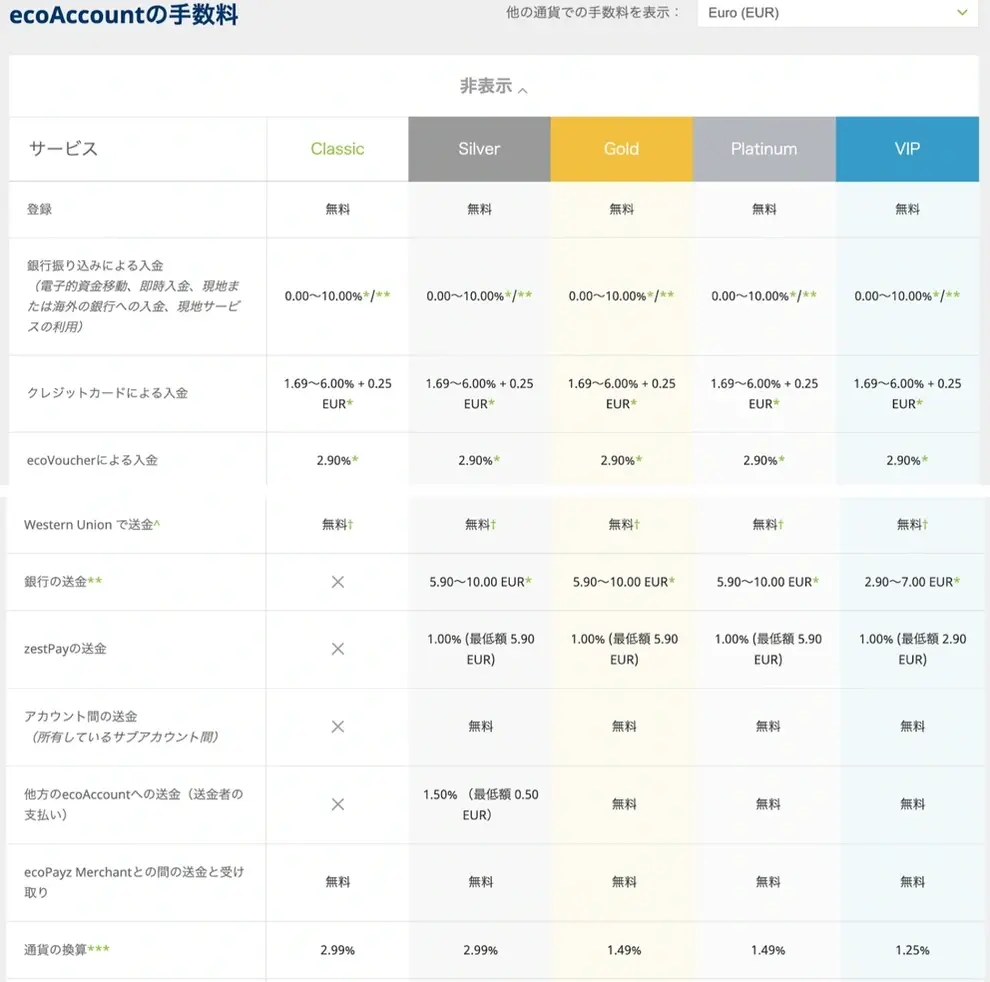Screen dimensions: 990x982
Task: Click the Classic 無料 ecoPayz Merchant cell
Action: tap(338, 882)
